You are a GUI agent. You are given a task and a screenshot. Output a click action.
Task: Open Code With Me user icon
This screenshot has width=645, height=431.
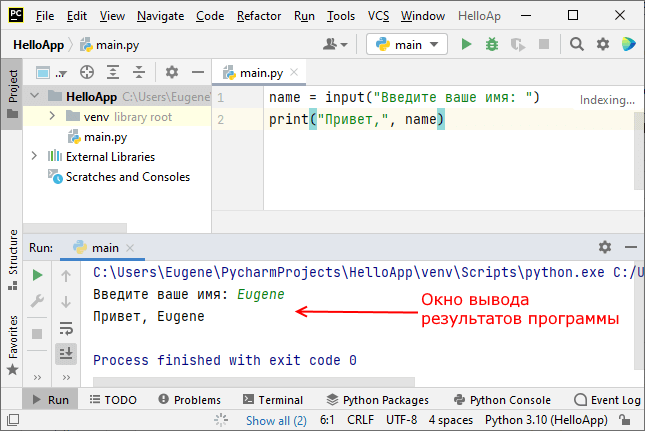click(335, 44)
